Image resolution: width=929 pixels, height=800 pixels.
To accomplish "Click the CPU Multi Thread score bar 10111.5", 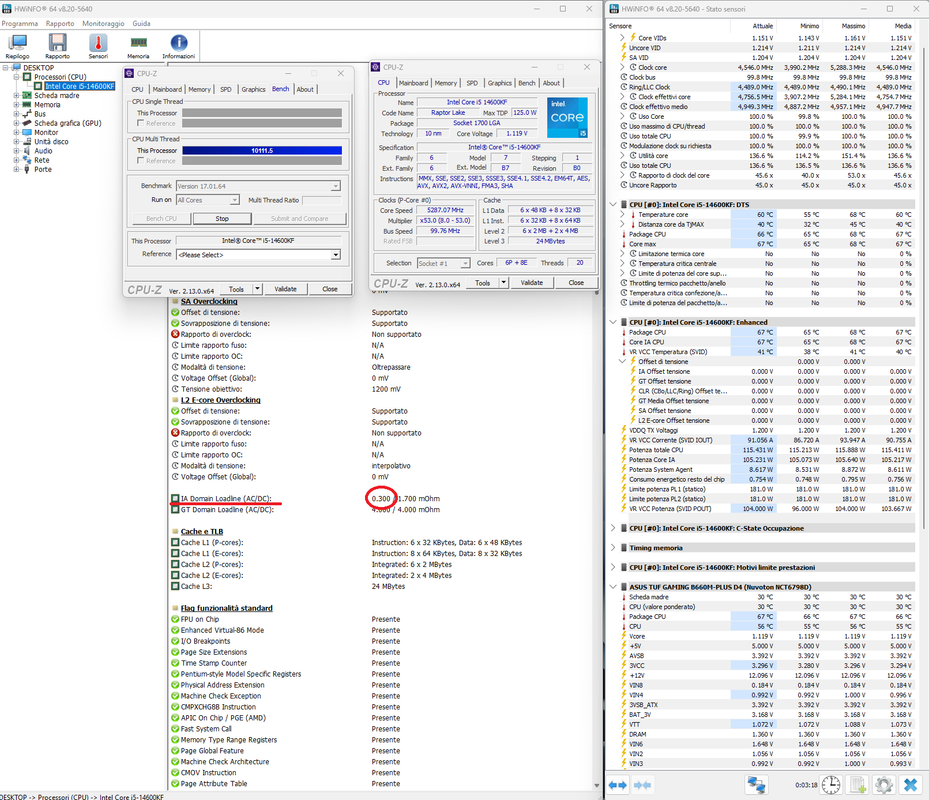I will [x=262, y=151].
